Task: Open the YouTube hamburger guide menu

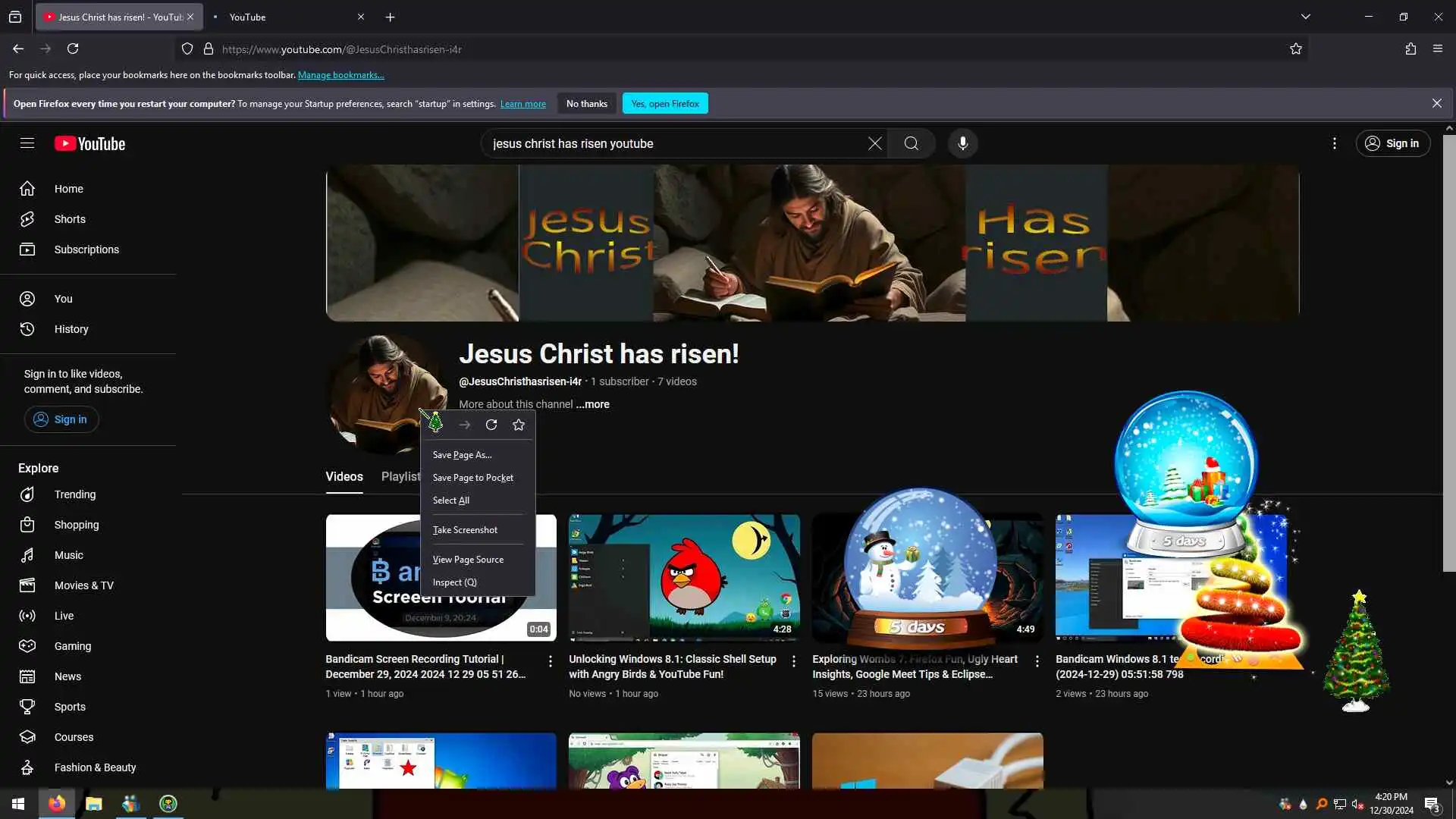Action: point(27,143)
